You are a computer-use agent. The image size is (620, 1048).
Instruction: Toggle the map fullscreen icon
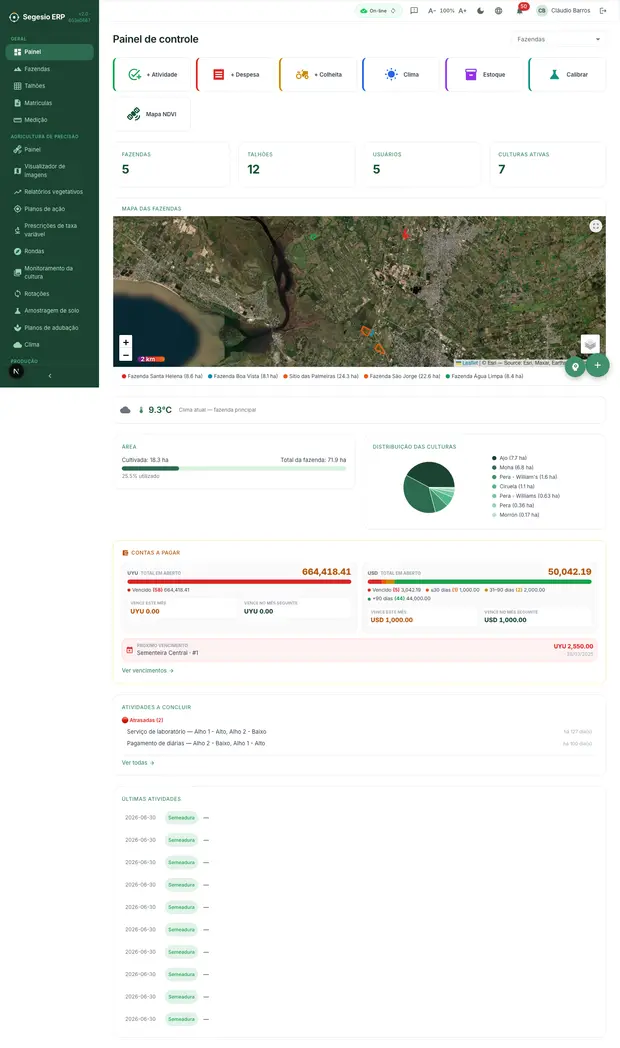pyautogui.click(x=596, y=226)
